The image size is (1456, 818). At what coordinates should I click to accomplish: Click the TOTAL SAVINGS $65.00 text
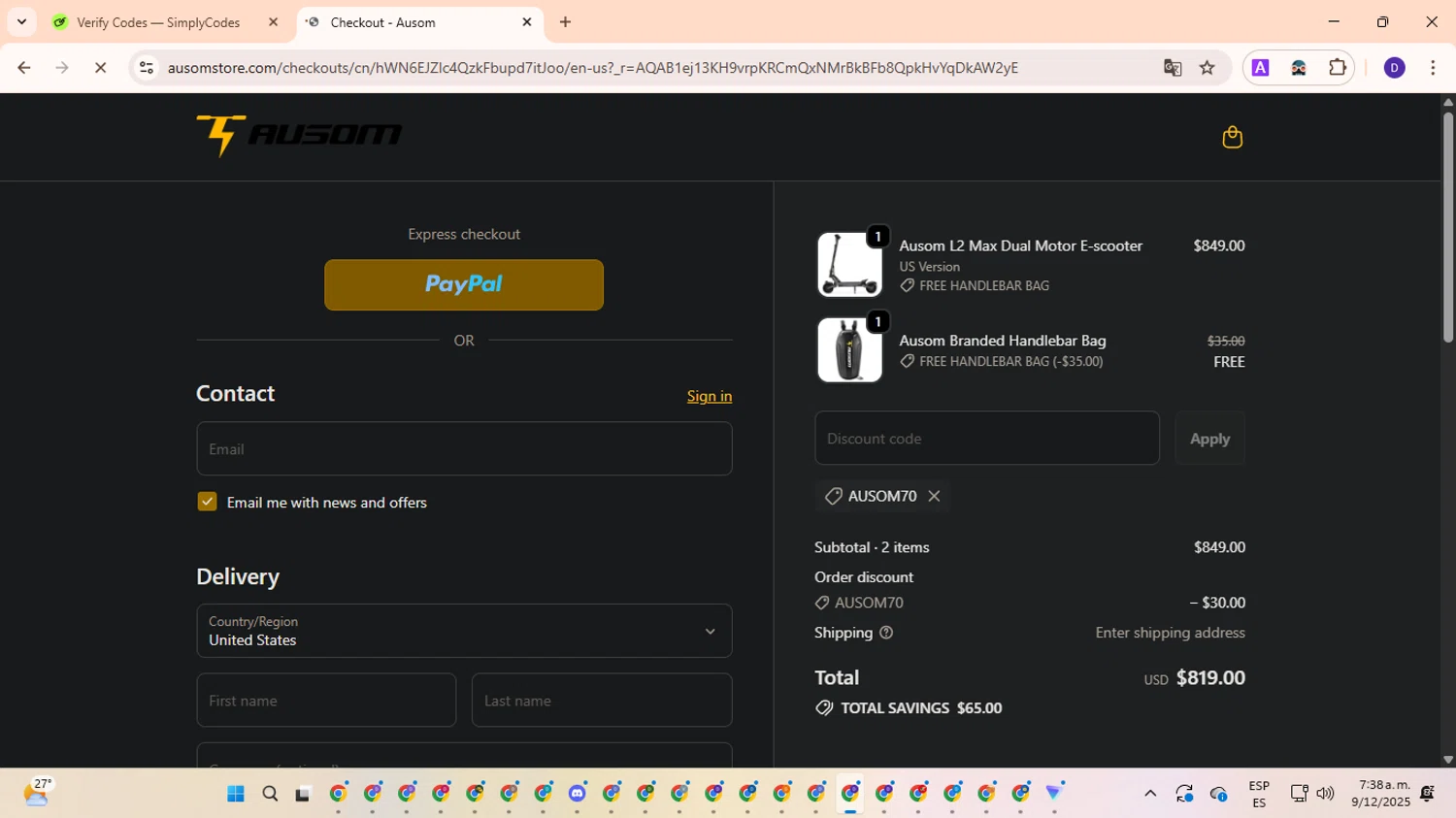tap(921, 708)
